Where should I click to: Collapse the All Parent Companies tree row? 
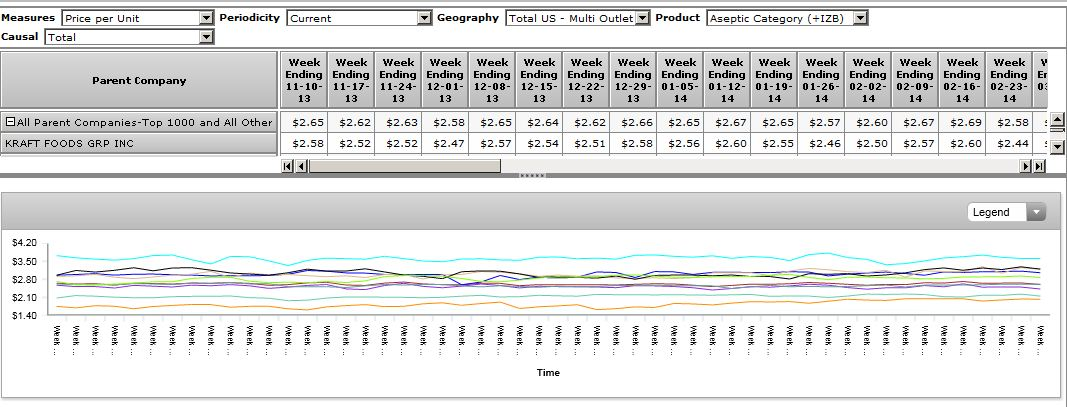10,122
